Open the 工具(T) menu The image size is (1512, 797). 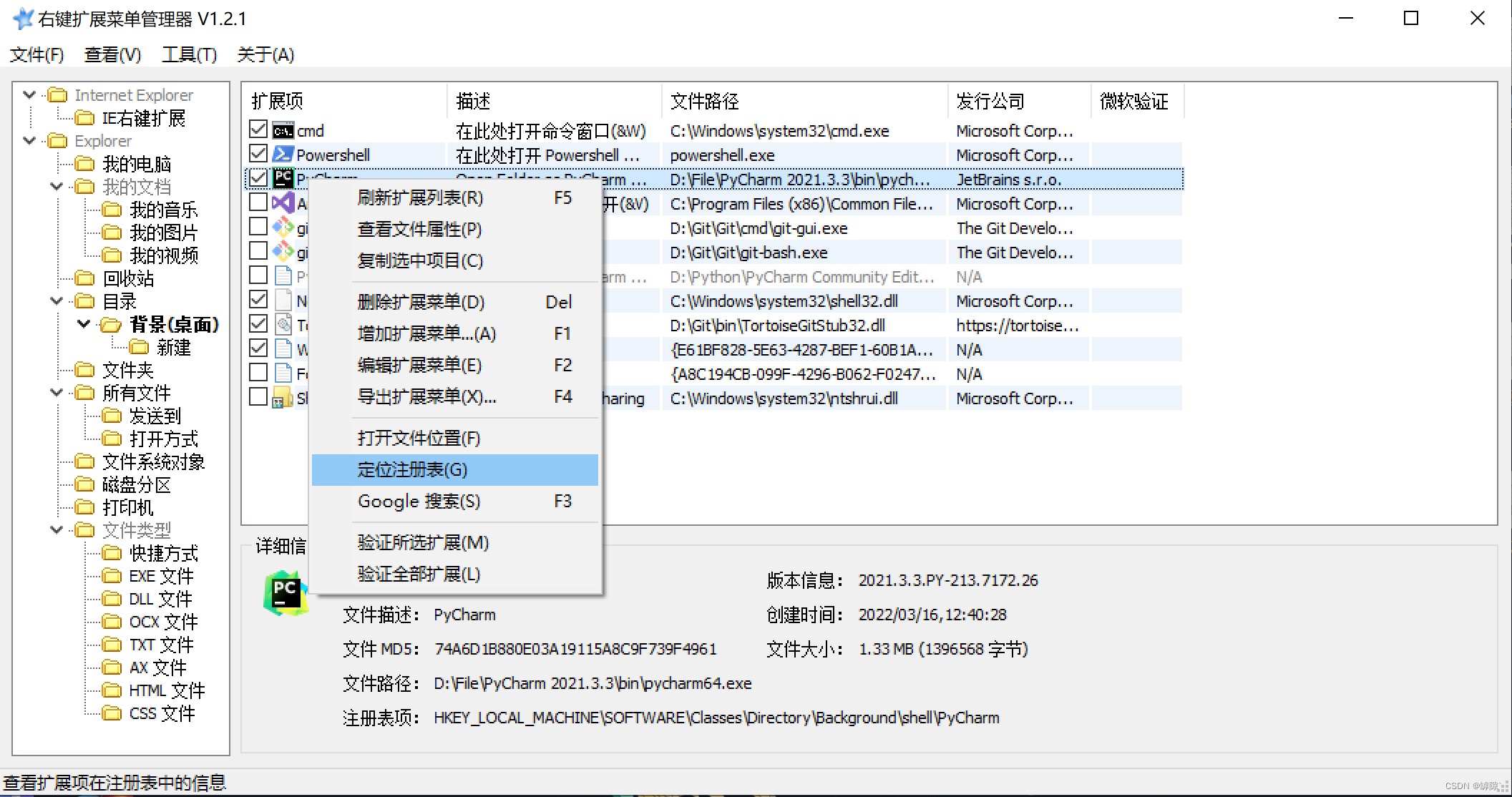[x=189, y=55]
